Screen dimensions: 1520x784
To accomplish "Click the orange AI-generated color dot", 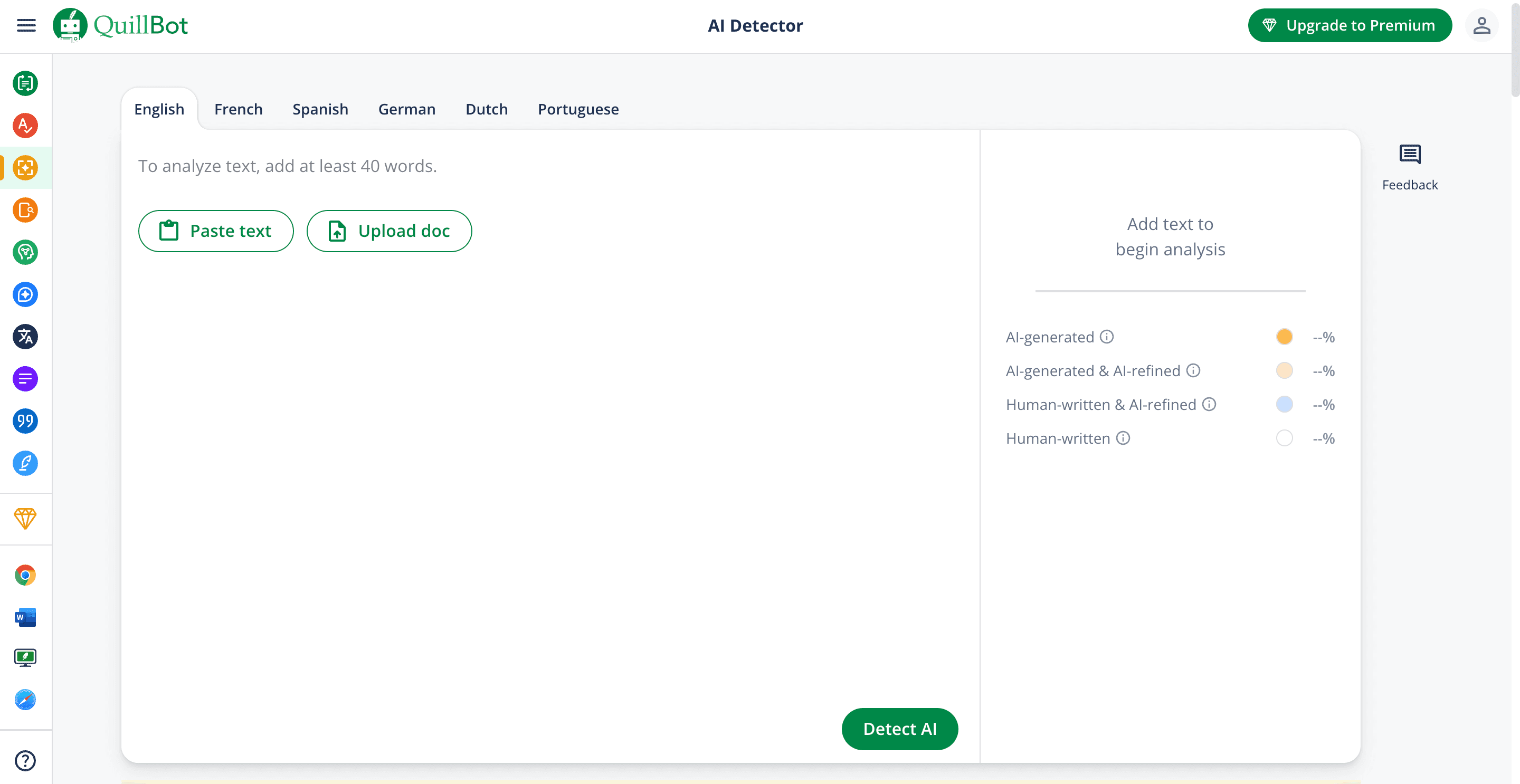I will click(1284, 337).
